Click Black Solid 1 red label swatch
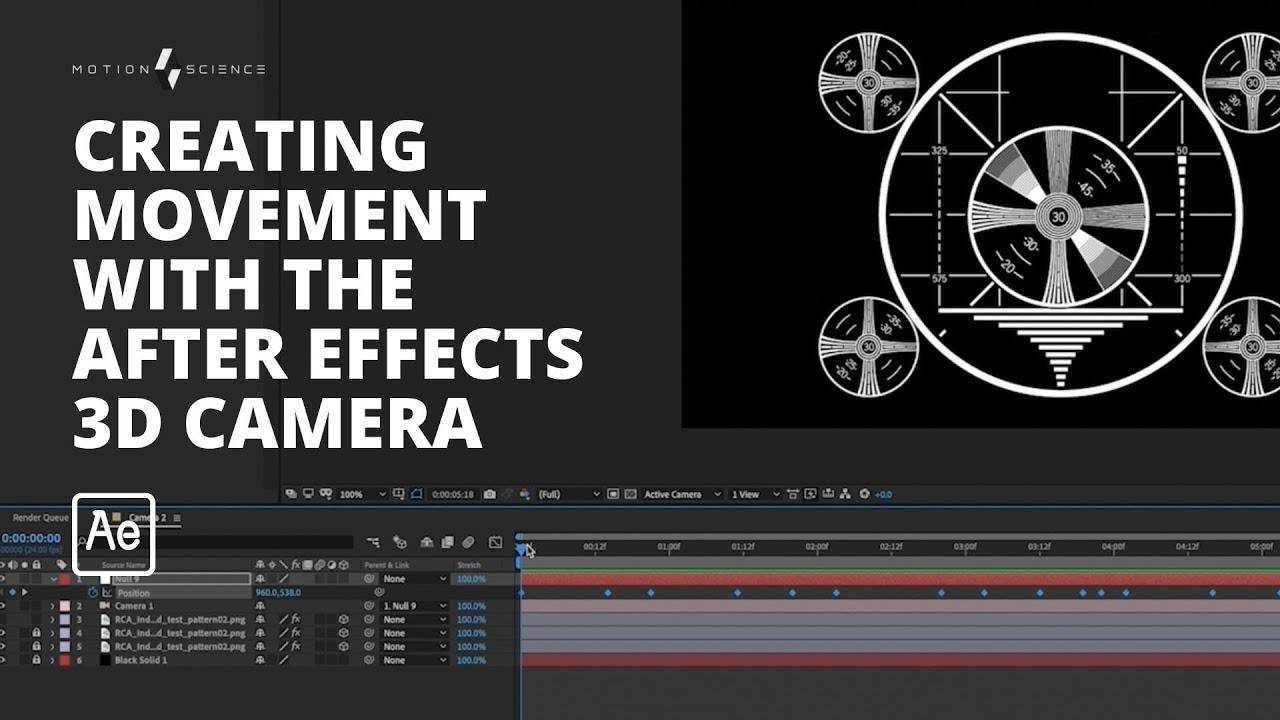1280x720 pixels. pos(64,660)
